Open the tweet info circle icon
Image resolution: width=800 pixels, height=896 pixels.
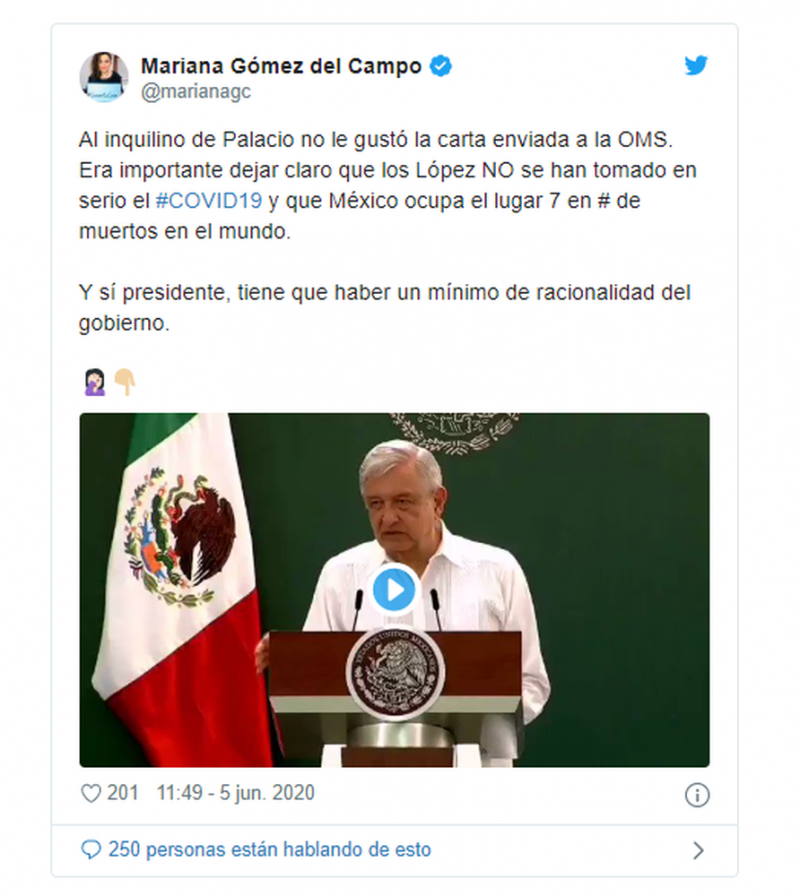pos(697,795)
